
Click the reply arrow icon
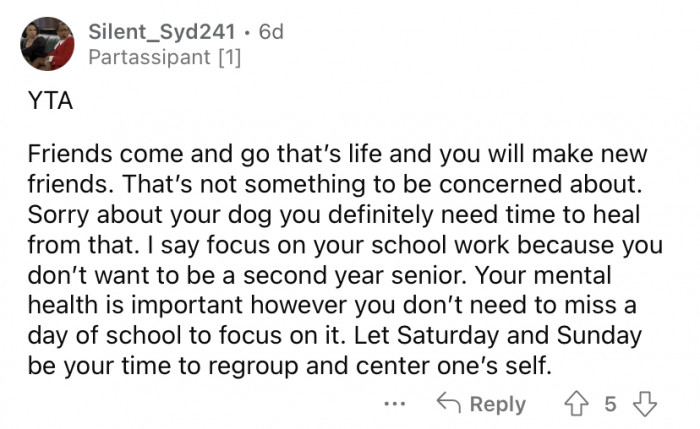pyautogui.click(x=448, y=403)
